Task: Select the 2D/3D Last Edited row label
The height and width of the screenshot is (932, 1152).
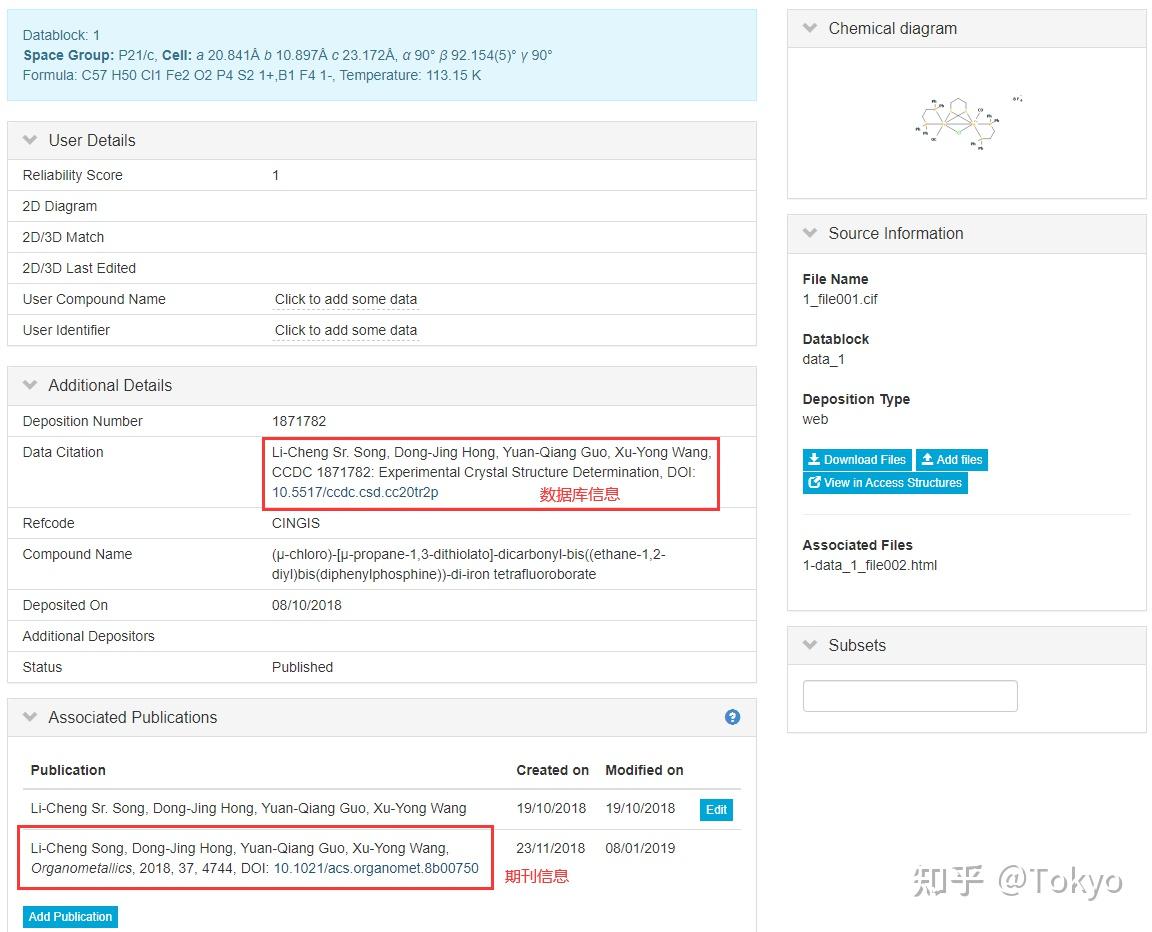Action: click(x=79, y=268)
